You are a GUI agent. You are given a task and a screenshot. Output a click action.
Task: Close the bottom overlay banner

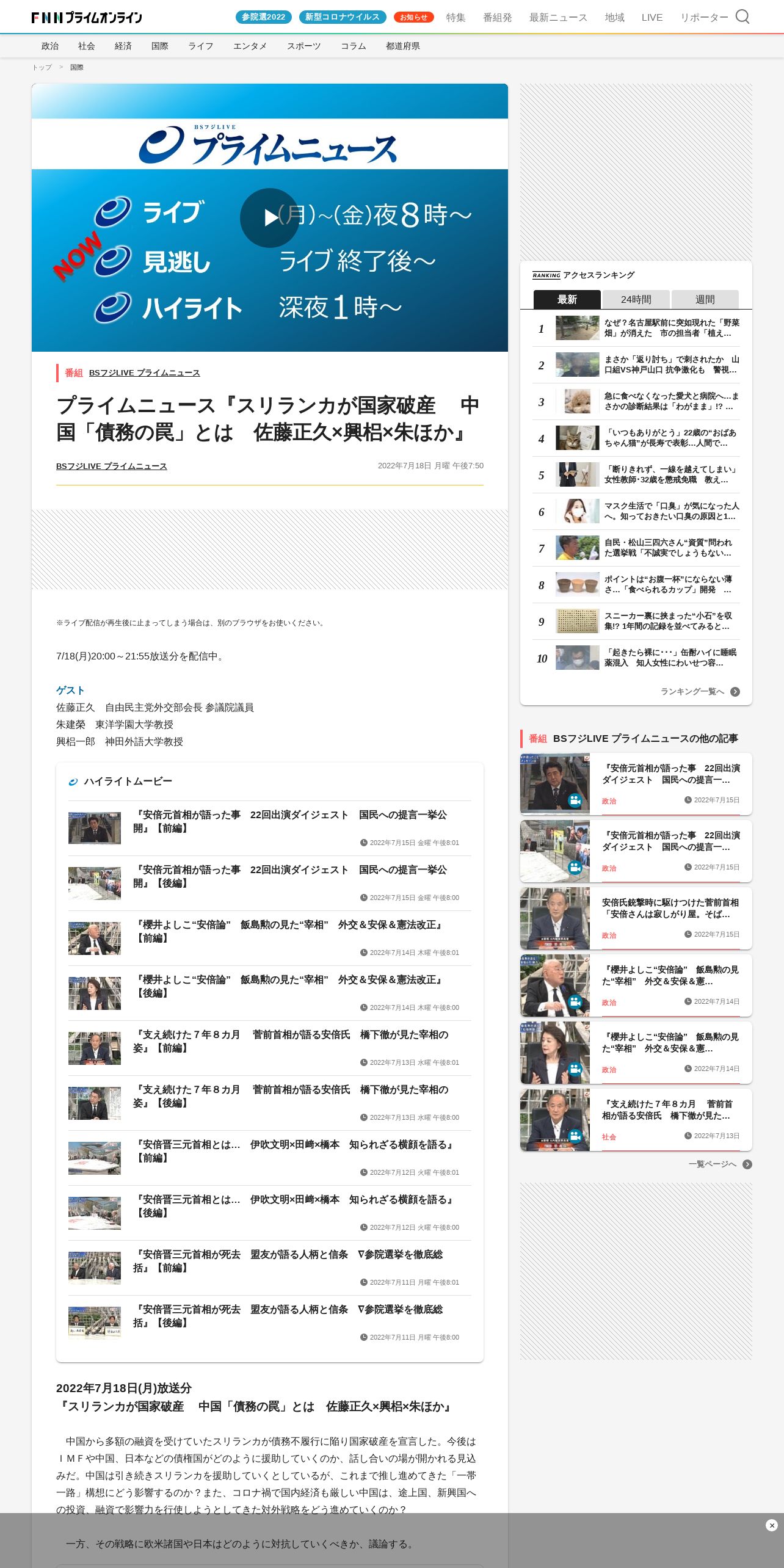tap(771, 1525)
